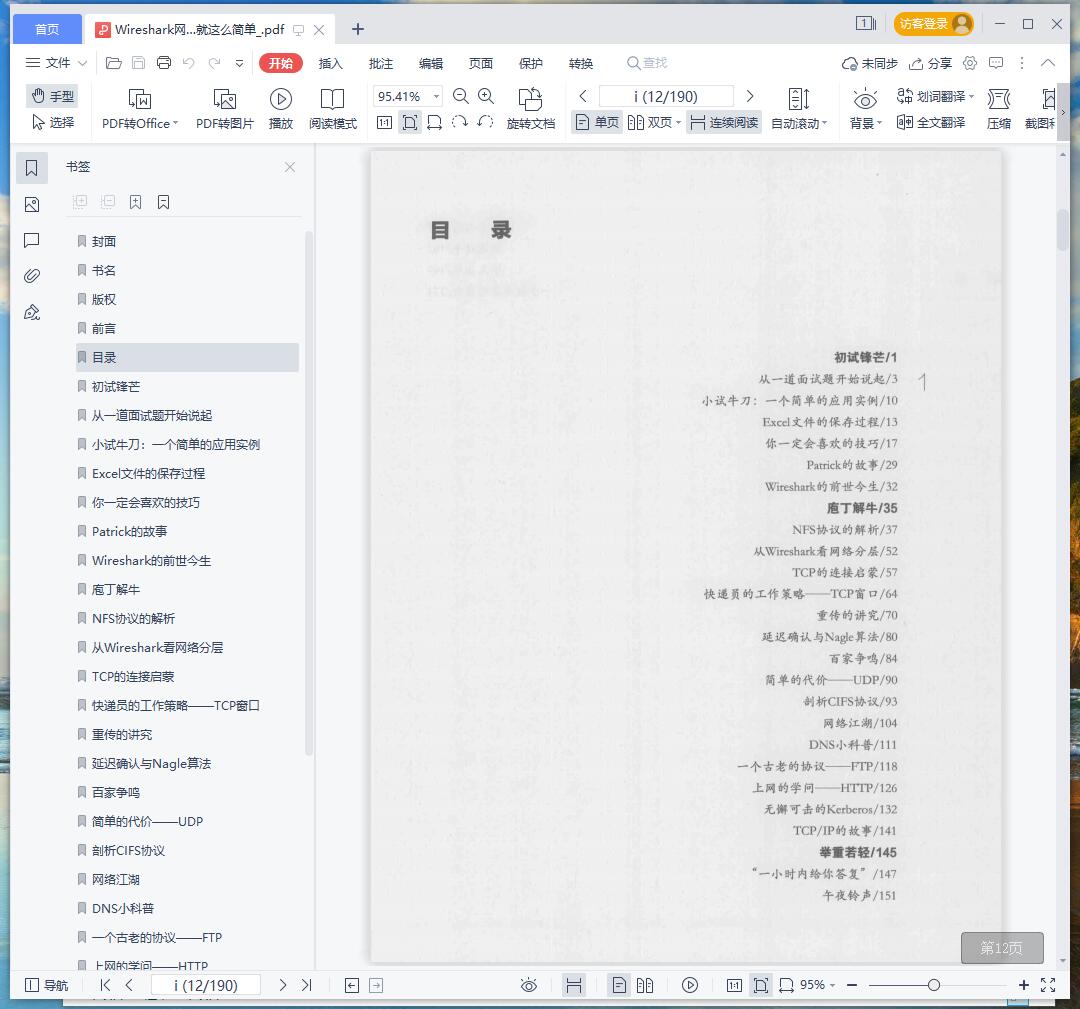Image resolution: width=1080 pixels, height=1009 pixels.
Task: Click 未同步 sync status
Action: click(x=870, y=63)
